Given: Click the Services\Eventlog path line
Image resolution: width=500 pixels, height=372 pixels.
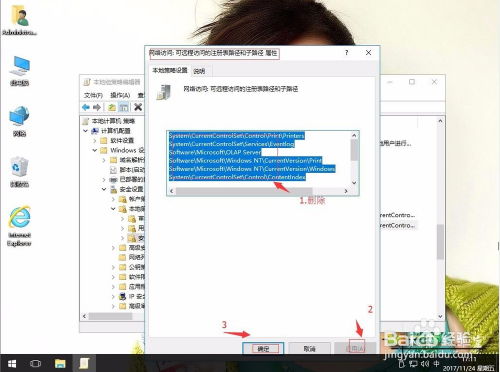Looking at the screenshot, I should coord(231,144).
